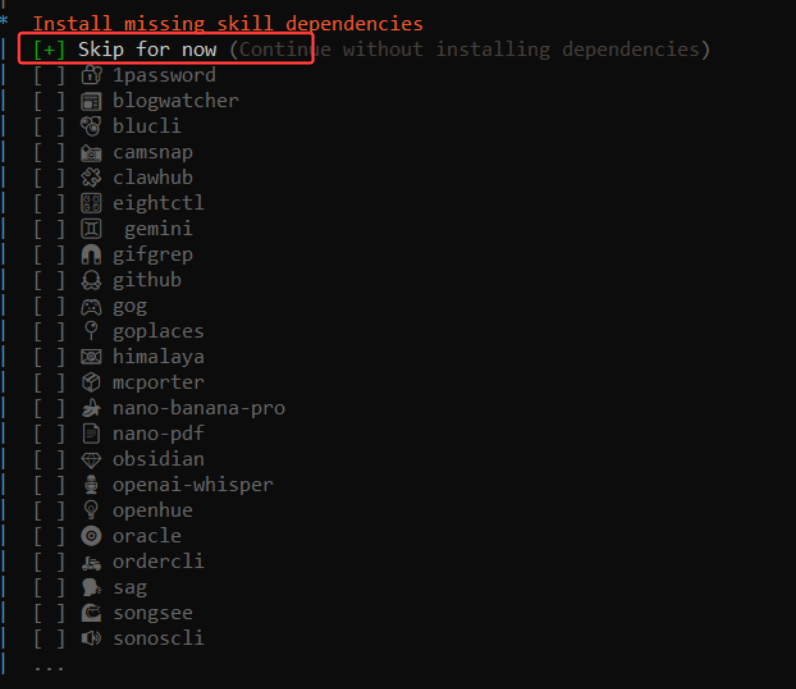Check the box next to gemini
The height and width of the screenshot is (689, 796).
pos(49,229)
